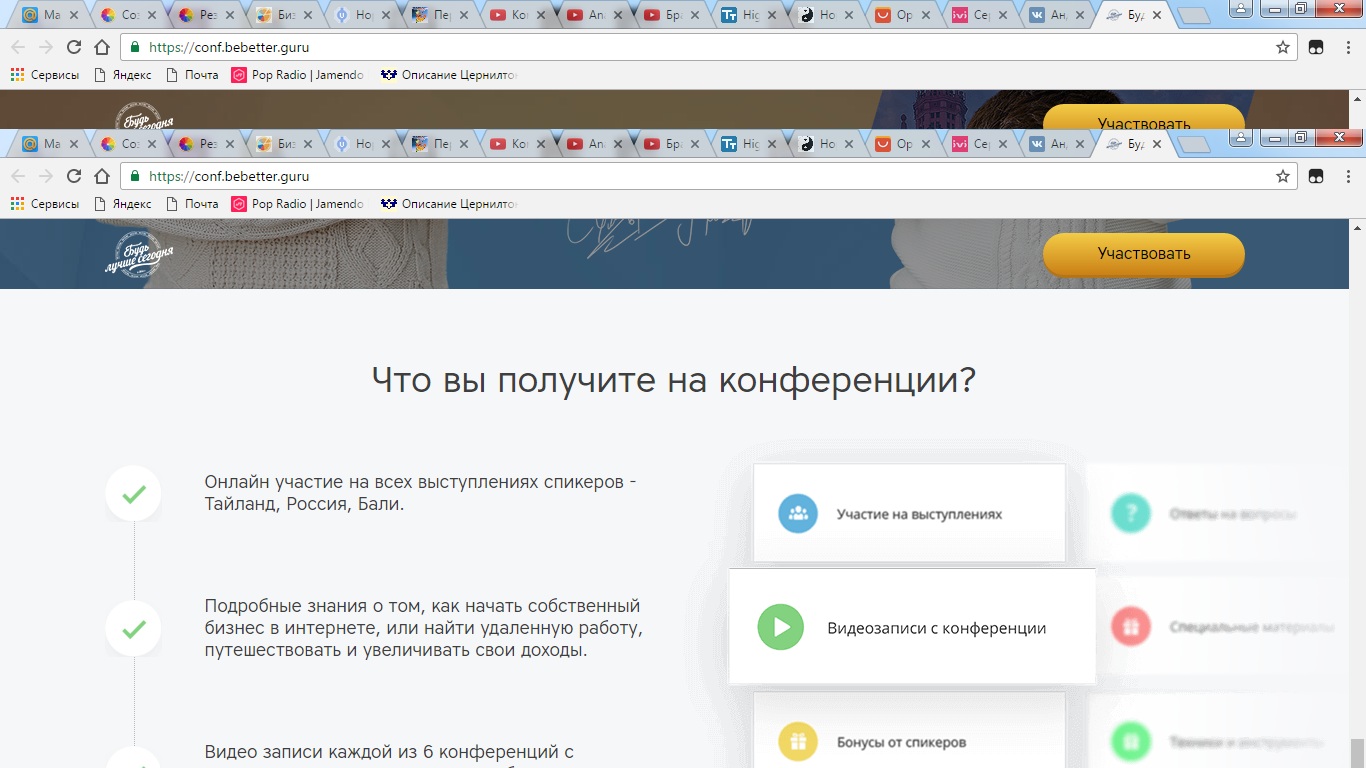This screenshot has height=768, width=1366.
Task: Open Сервисы apps shortcut in the upper bookmarks bar
Action: pyautogui.click(x=45, y=75)
